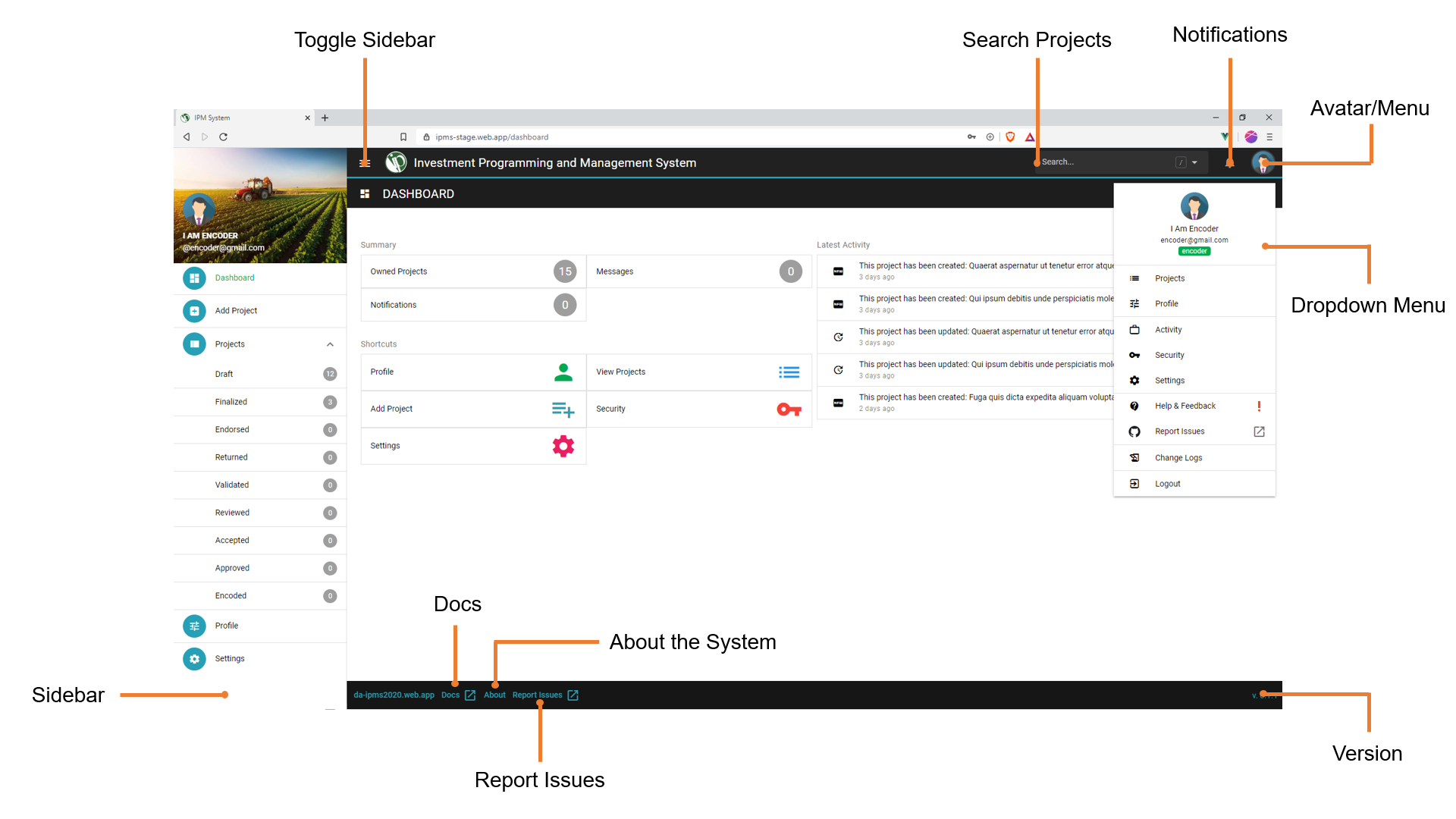
Task: Click the profile avatar in dropdown menu
Action: [1194, 206]
